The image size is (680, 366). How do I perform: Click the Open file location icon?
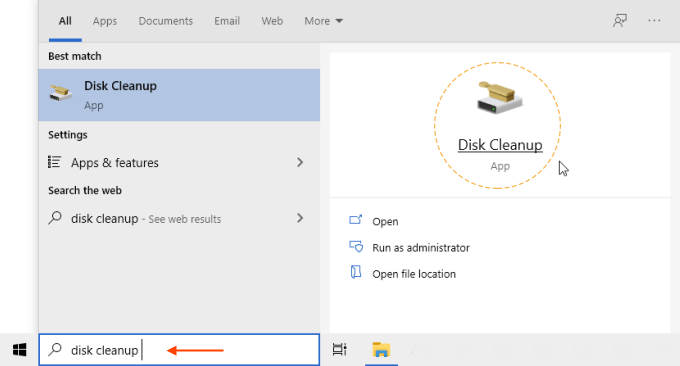click(x=356, y=272)
